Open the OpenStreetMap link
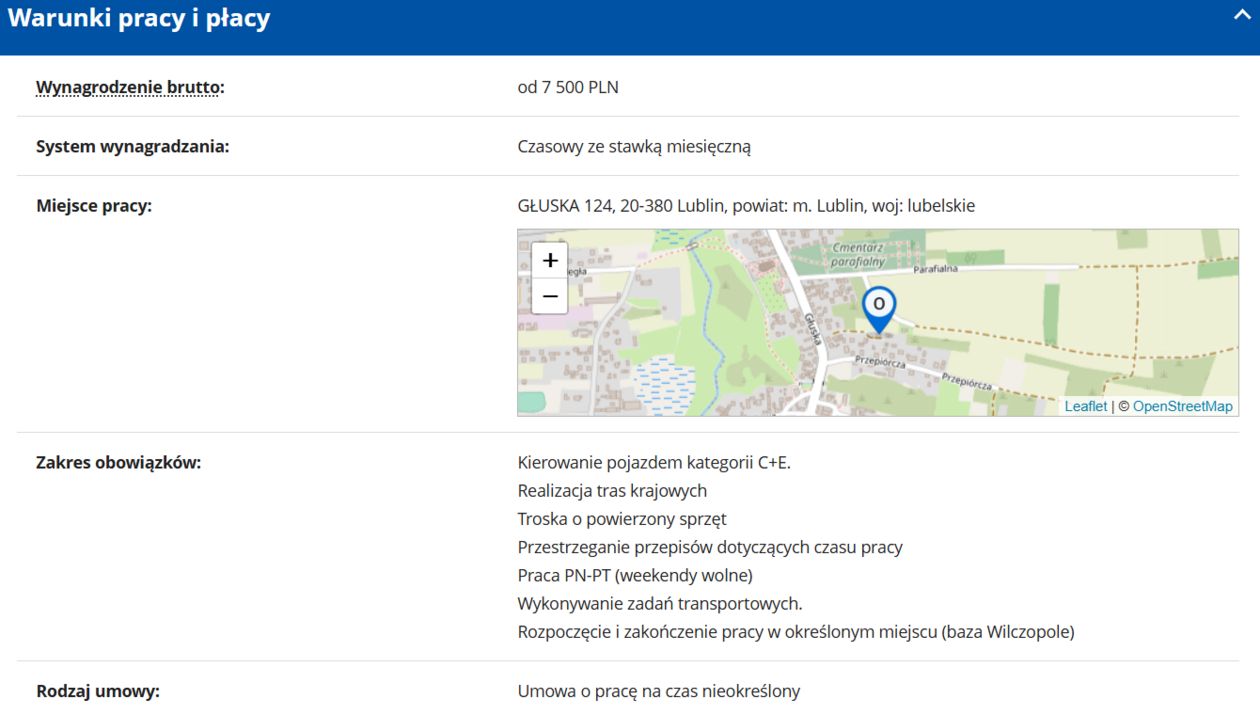This screenshot has width=1260, height=715. (1182, 406)
